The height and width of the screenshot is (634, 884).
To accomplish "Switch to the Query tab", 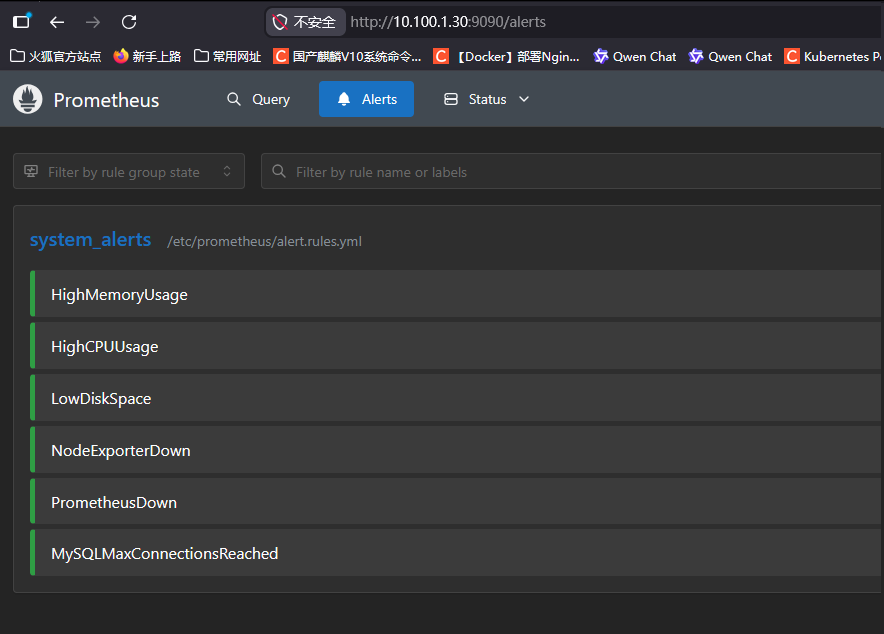I will (x=258, y=99).
